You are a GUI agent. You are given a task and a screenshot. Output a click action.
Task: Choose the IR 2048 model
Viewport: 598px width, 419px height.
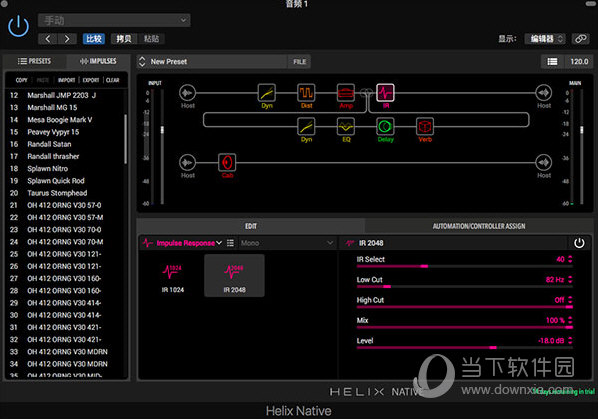click(234, 276)
